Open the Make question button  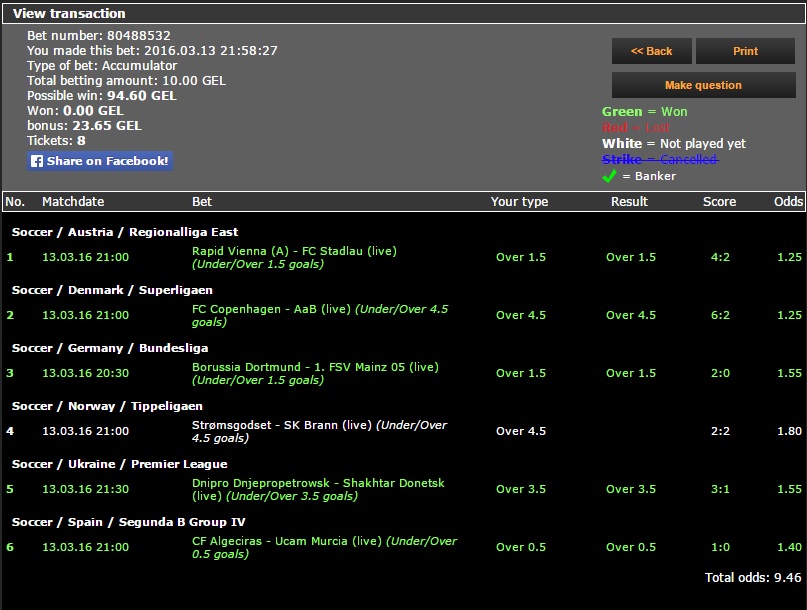(x=704, y=85)
